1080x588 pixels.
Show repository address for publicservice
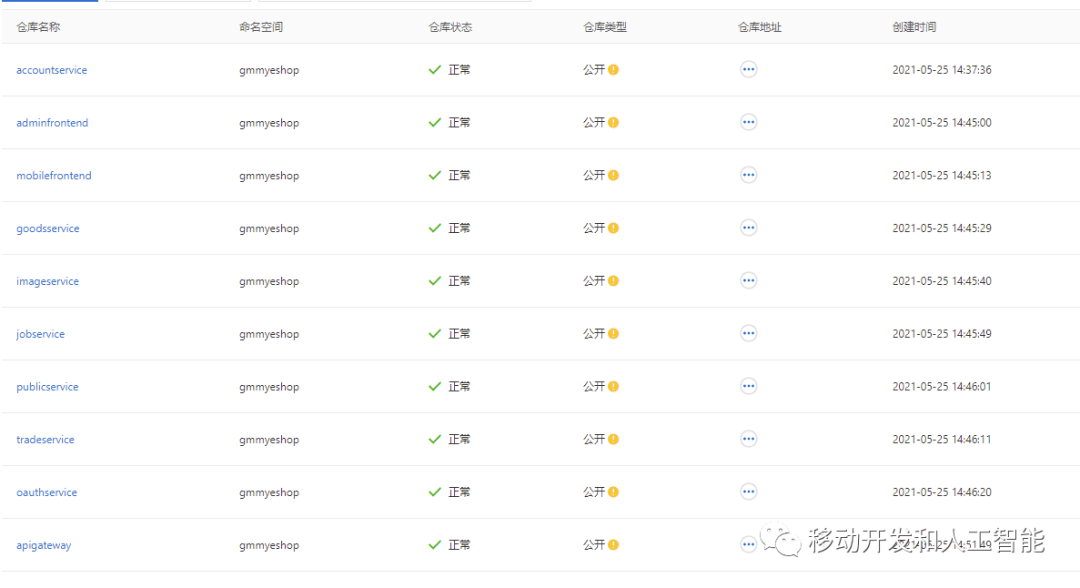(x=748, y=386)
